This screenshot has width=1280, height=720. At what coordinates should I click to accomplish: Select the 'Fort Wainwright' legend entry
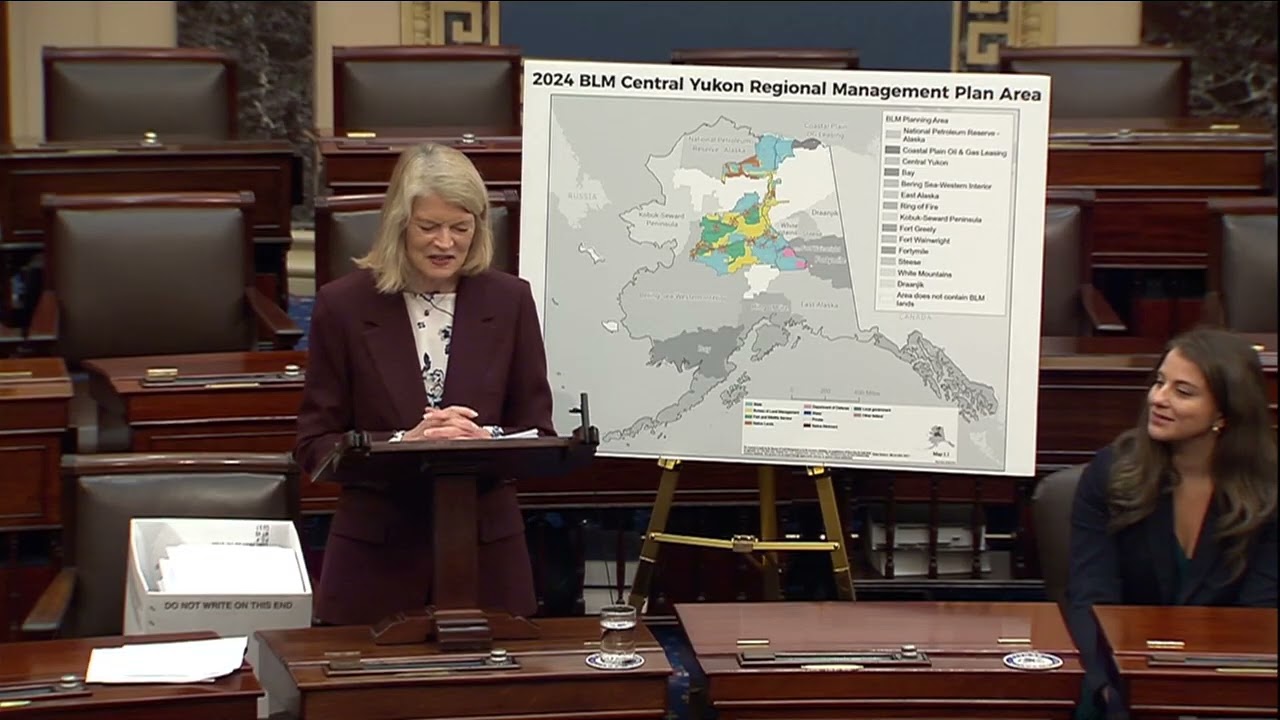click(916, 240)
